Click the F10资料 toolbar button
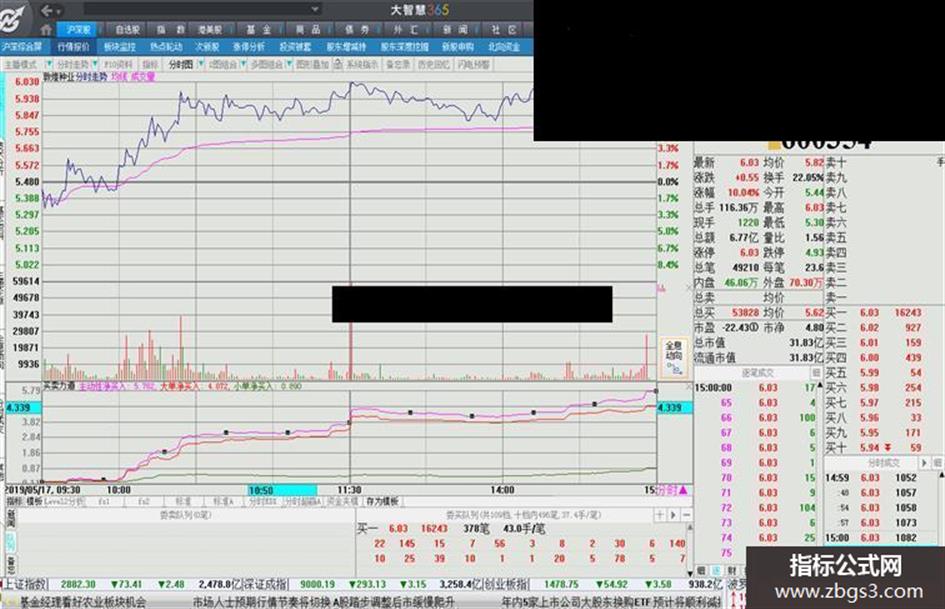 118,64
